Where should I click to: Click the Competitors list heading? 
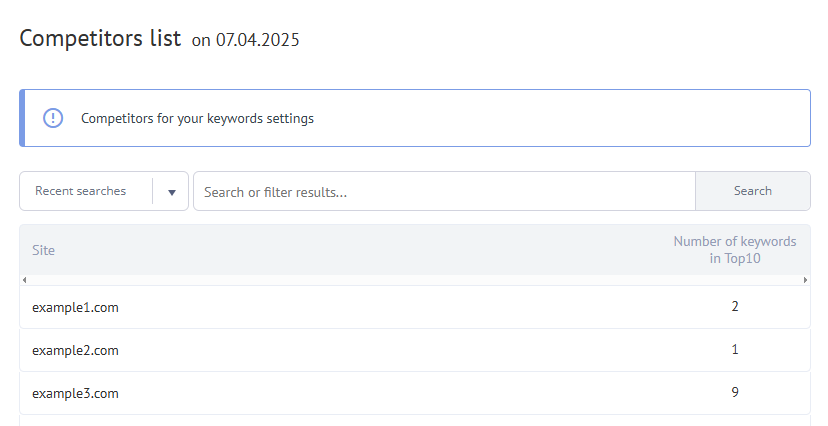pos(100,39)
